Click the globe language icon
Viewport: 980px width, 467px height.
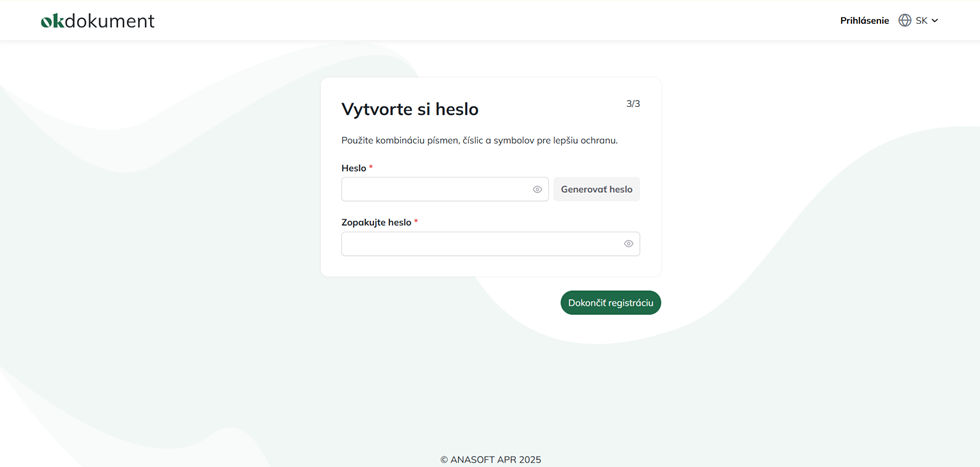click(x=905, y=20)
